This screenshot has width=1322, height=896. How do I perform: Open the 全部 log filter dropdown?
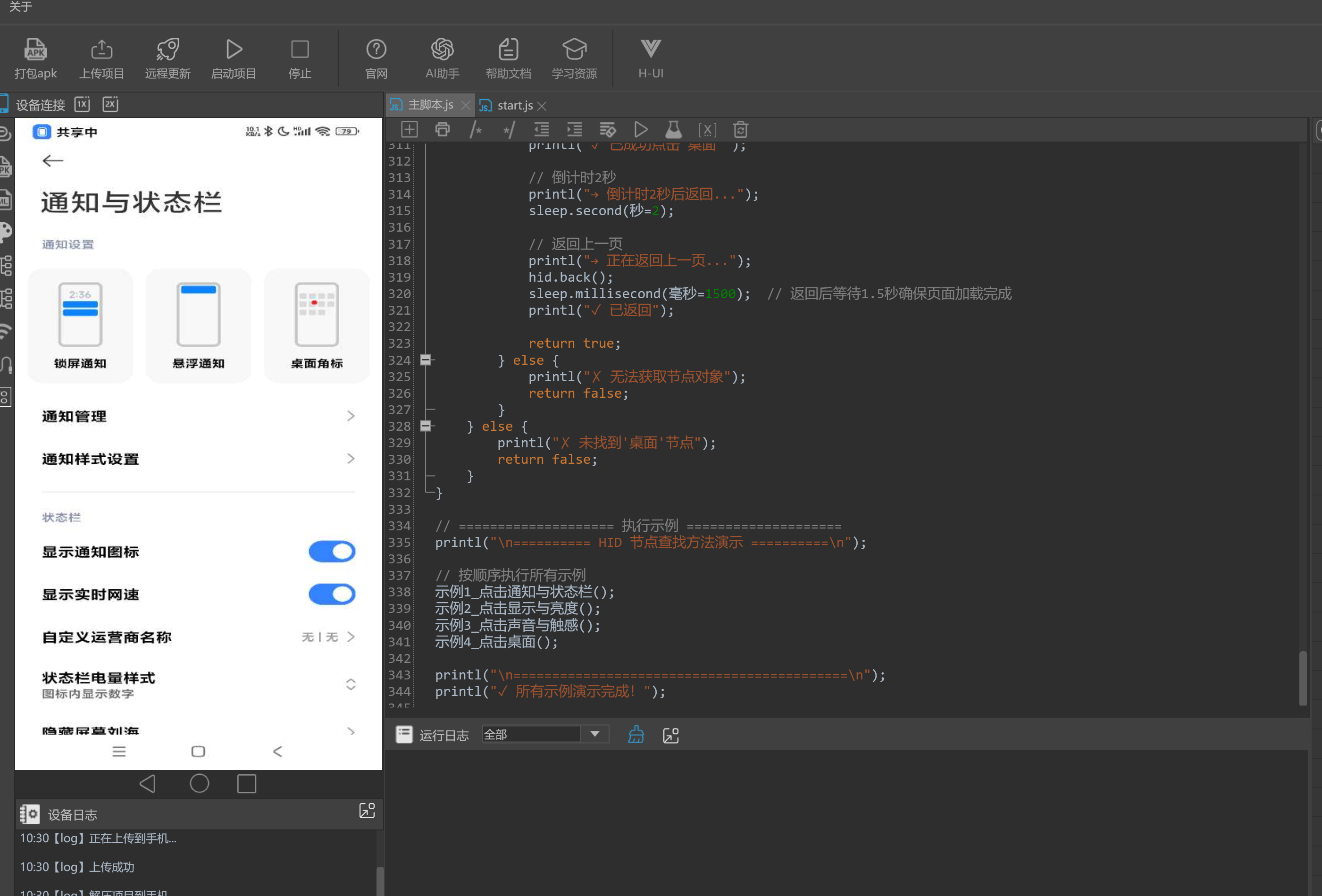[545, 734]
